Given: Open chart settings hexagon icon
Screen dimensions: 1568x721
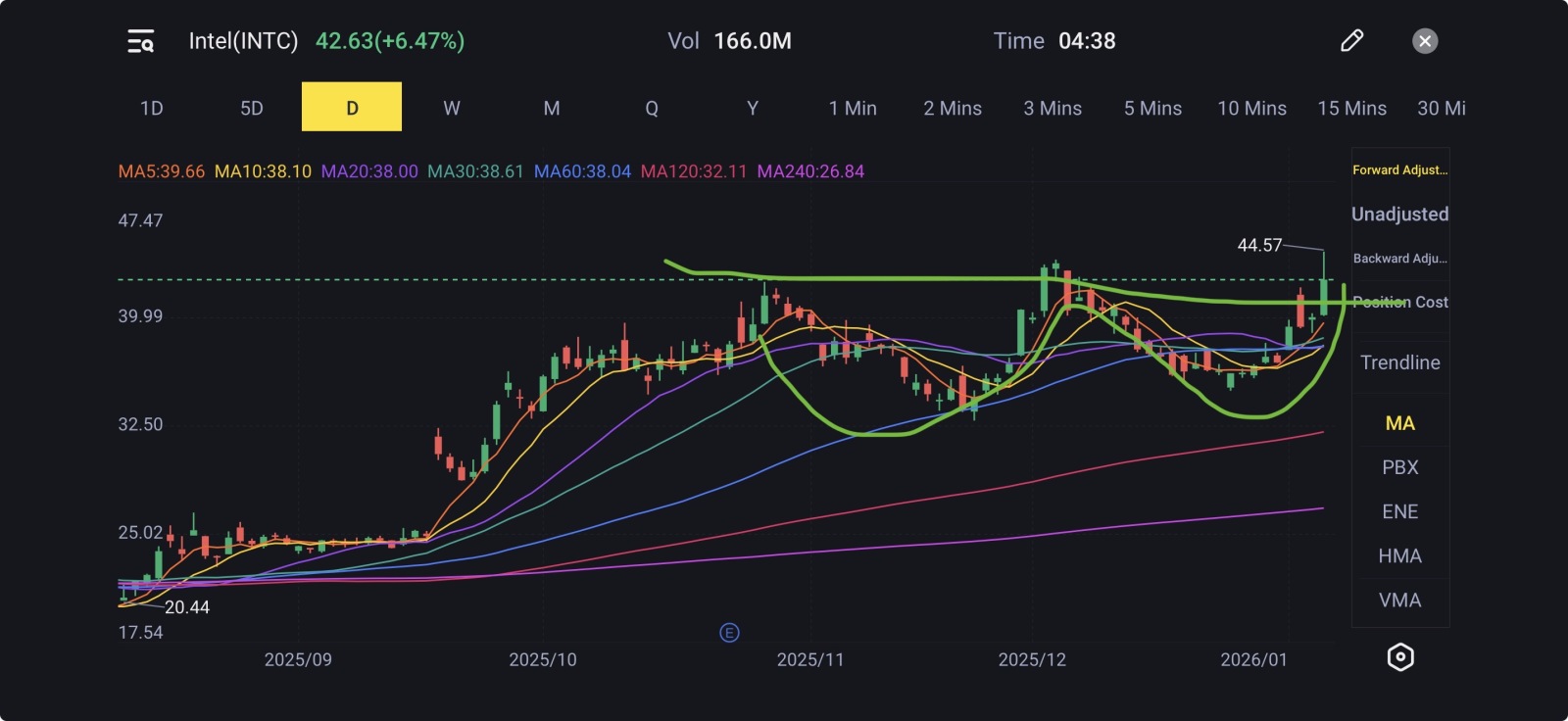Looking at the screenshot, I should tap(1400, 657).
